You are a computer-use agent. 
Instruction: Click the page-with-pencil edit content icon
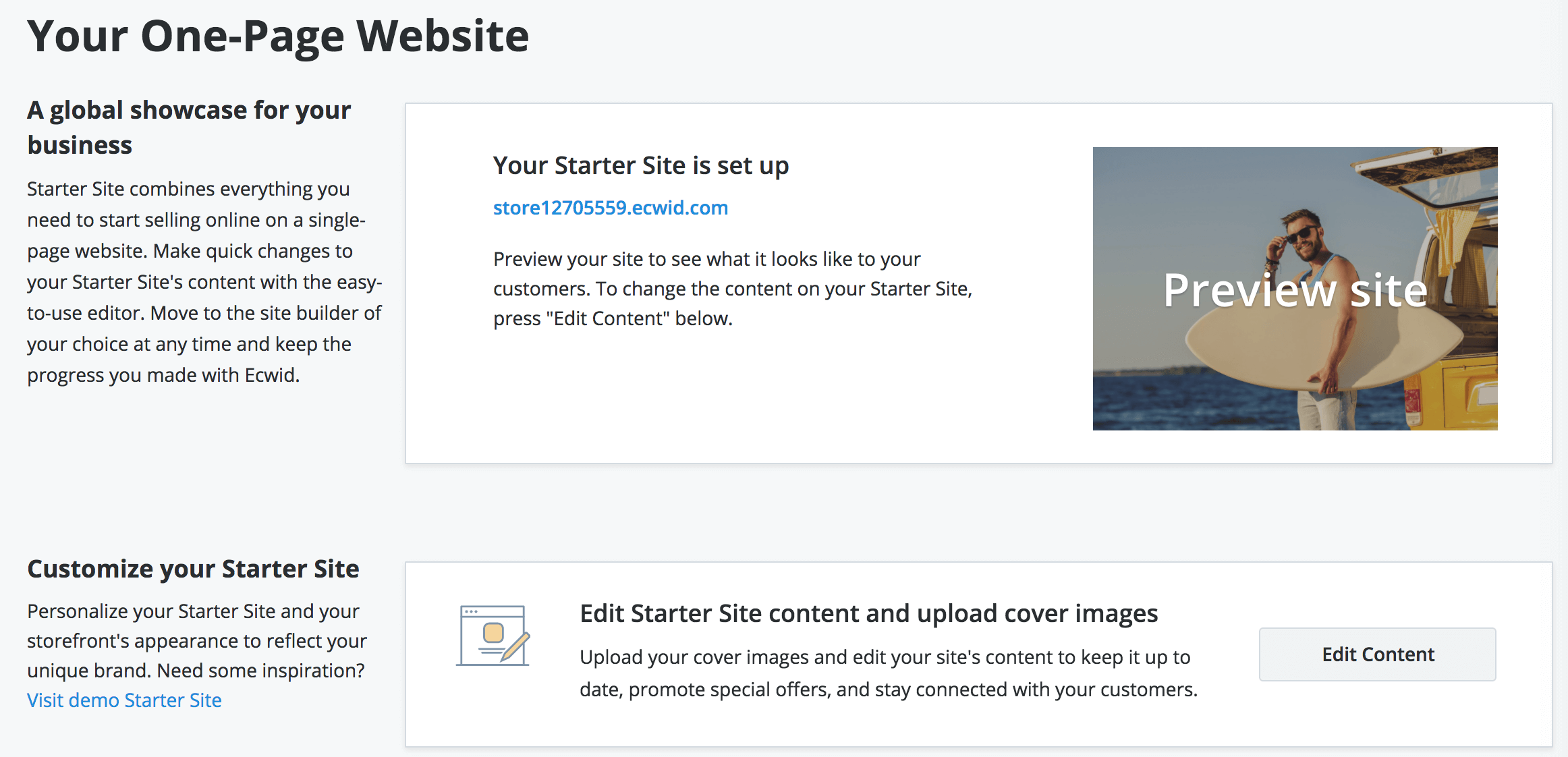[493, 636]
